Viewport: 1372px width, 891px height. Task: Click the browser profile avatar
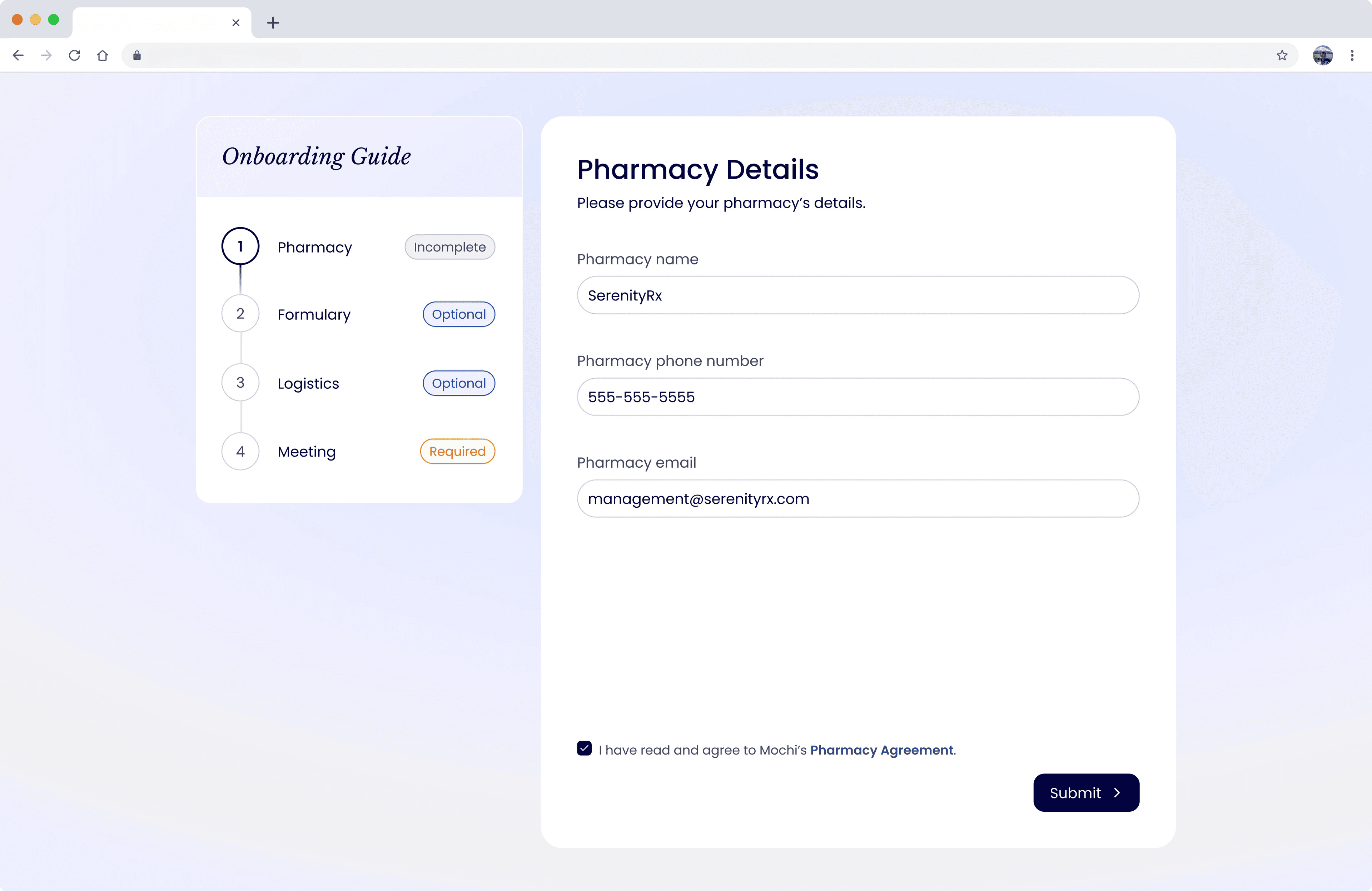[x=1322, y=55]
